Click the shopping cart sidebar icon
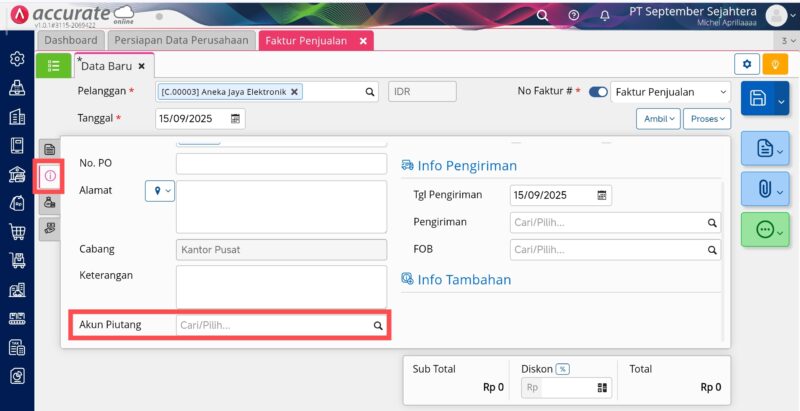Screen dimensions: 800x411 coord(17,232)
